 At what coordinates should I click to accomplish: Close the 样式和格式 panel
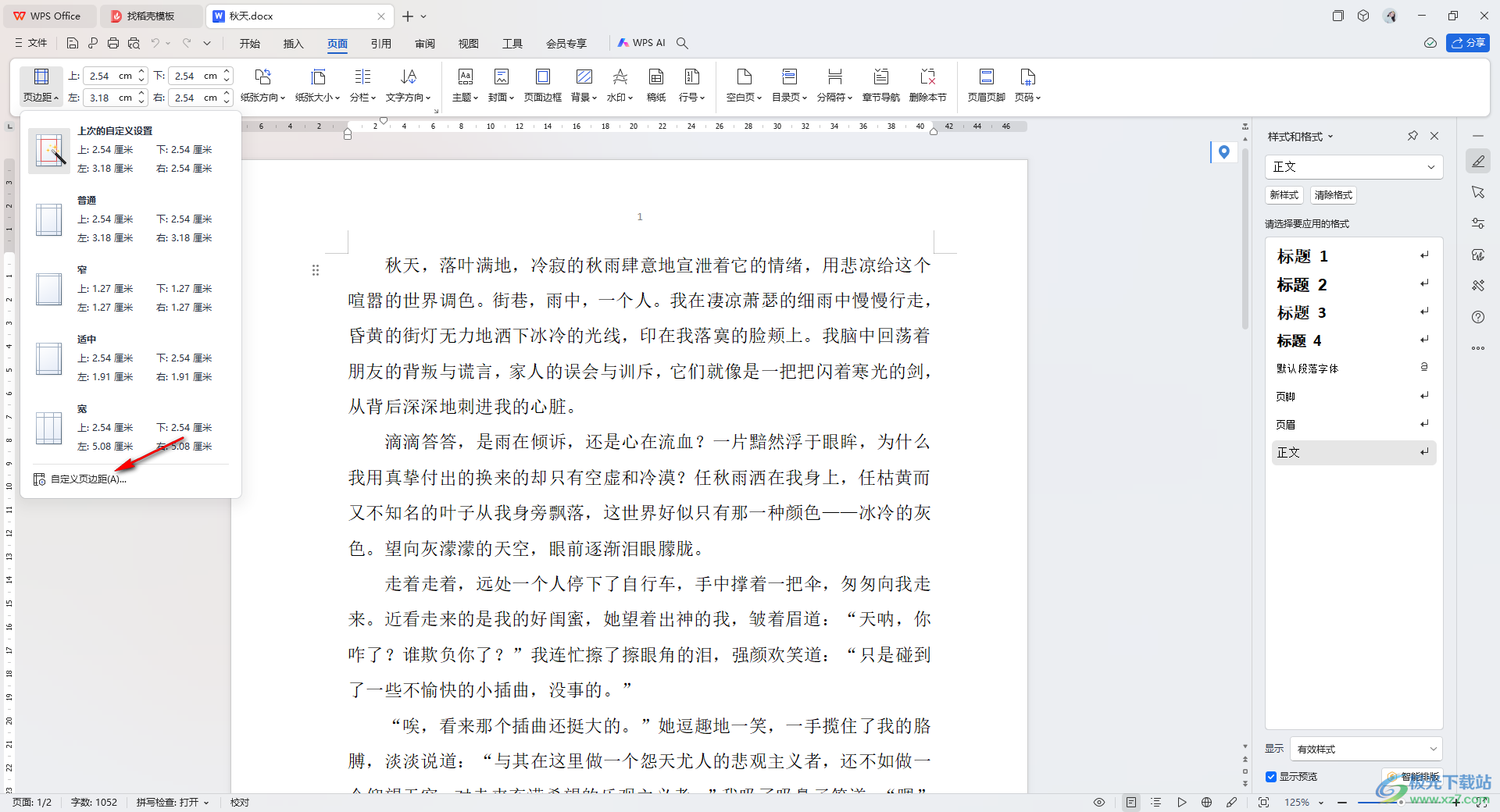[1434, 136]
